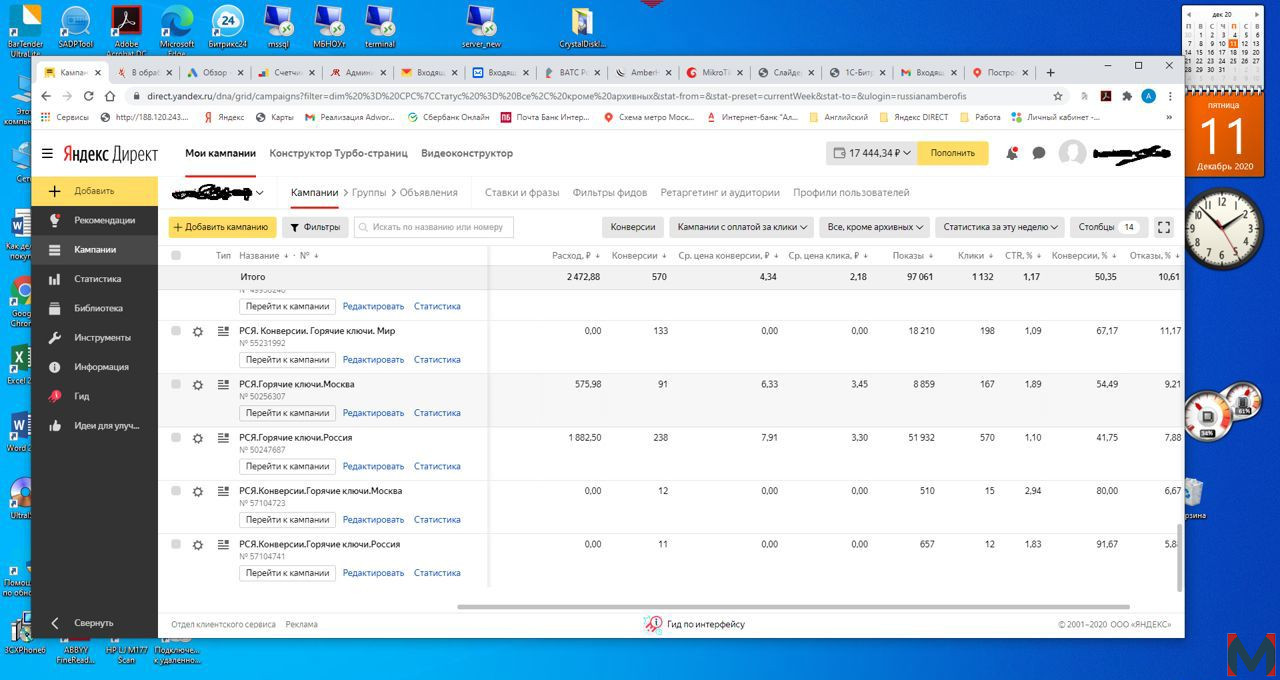Bookmark this page with star icon
The height and width of the screenshot is (680, 1280).
1058,96
